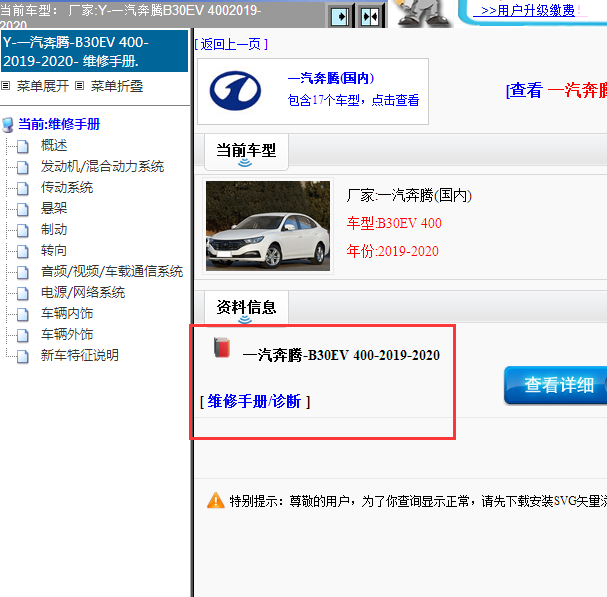The width and height of the screenshot is (607, 597).
Task: Click the 特别提示 SVG notice text
Action: 418,501
